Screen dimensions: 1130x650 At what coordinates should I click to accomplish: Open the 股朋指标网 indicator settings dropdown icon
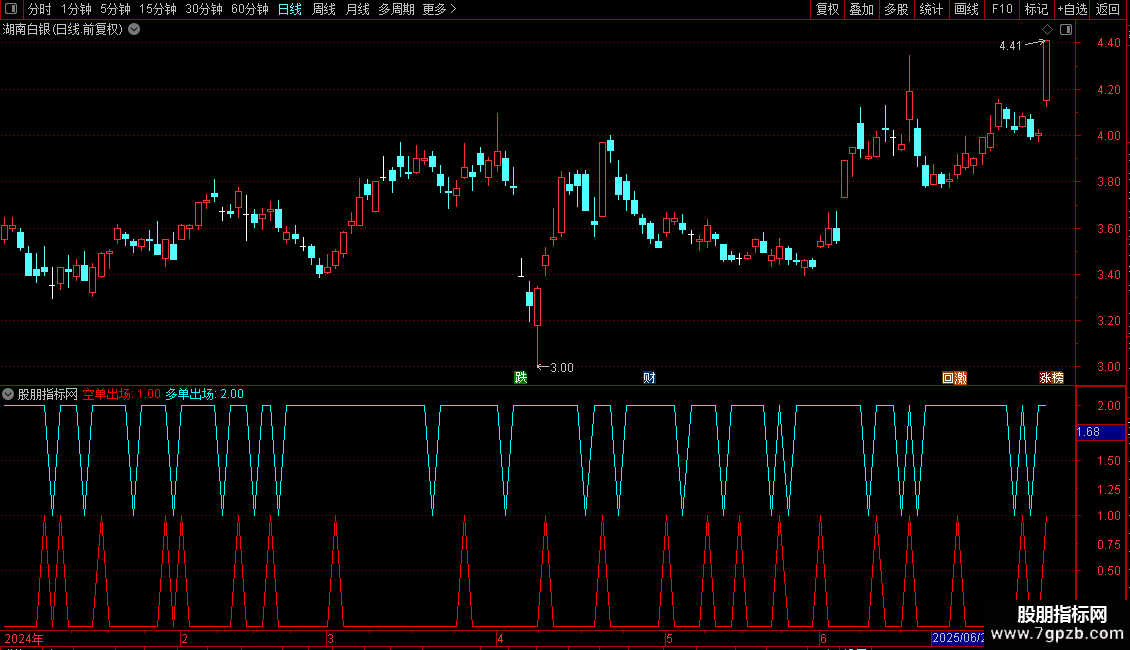coord(8,394)
